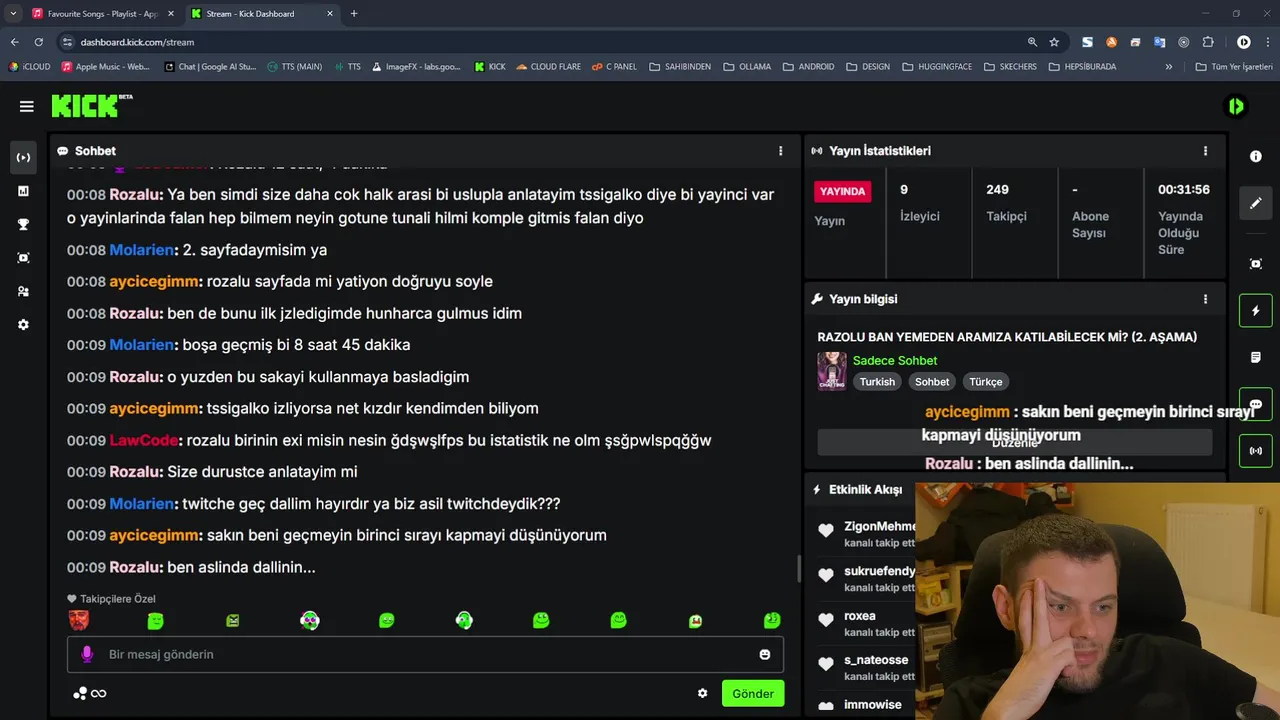Screen dimensions: 1280x720
Task: Open the SAHİBİNDEN bookmark folder
Action: coord(680,67)
